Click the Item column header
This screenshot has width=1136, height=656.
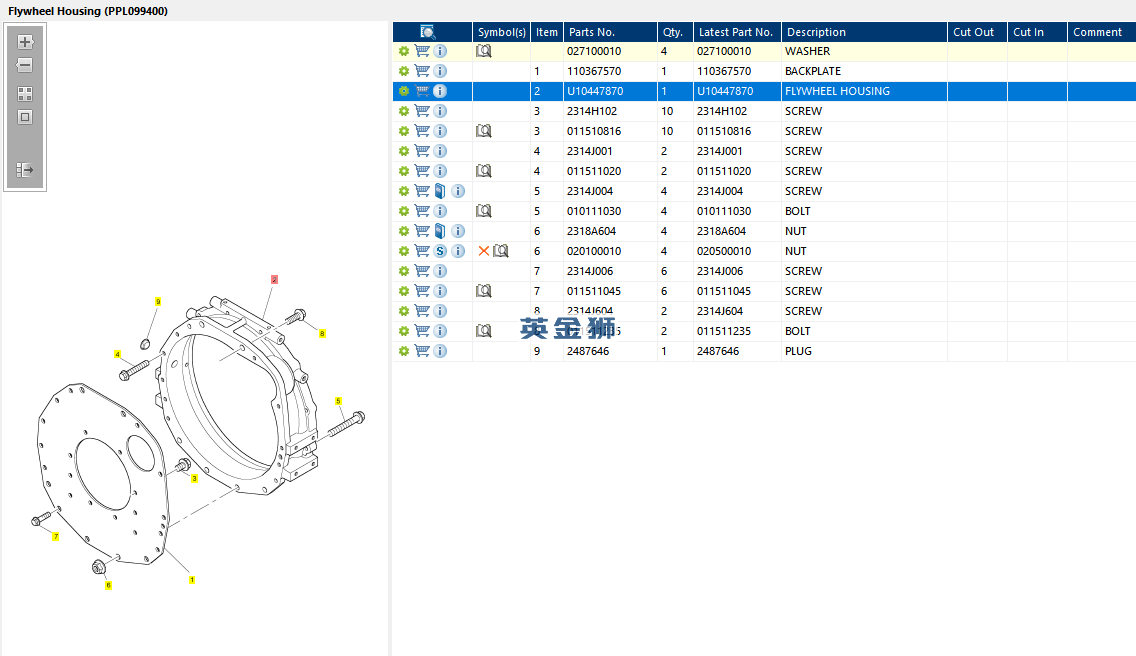pos(547,32)
